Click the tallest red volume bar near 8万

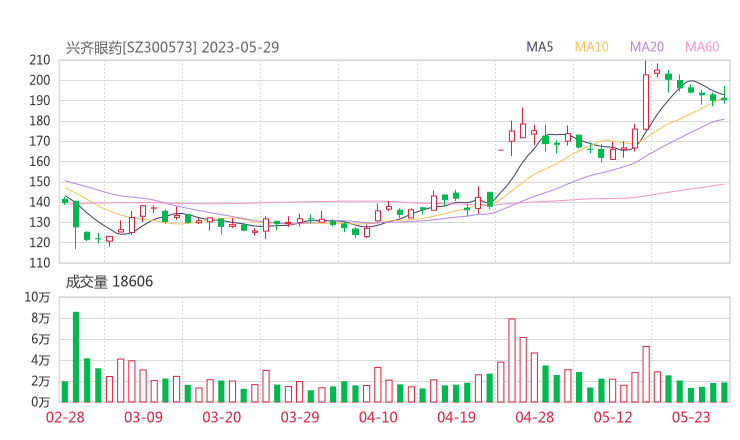point(512,361)
